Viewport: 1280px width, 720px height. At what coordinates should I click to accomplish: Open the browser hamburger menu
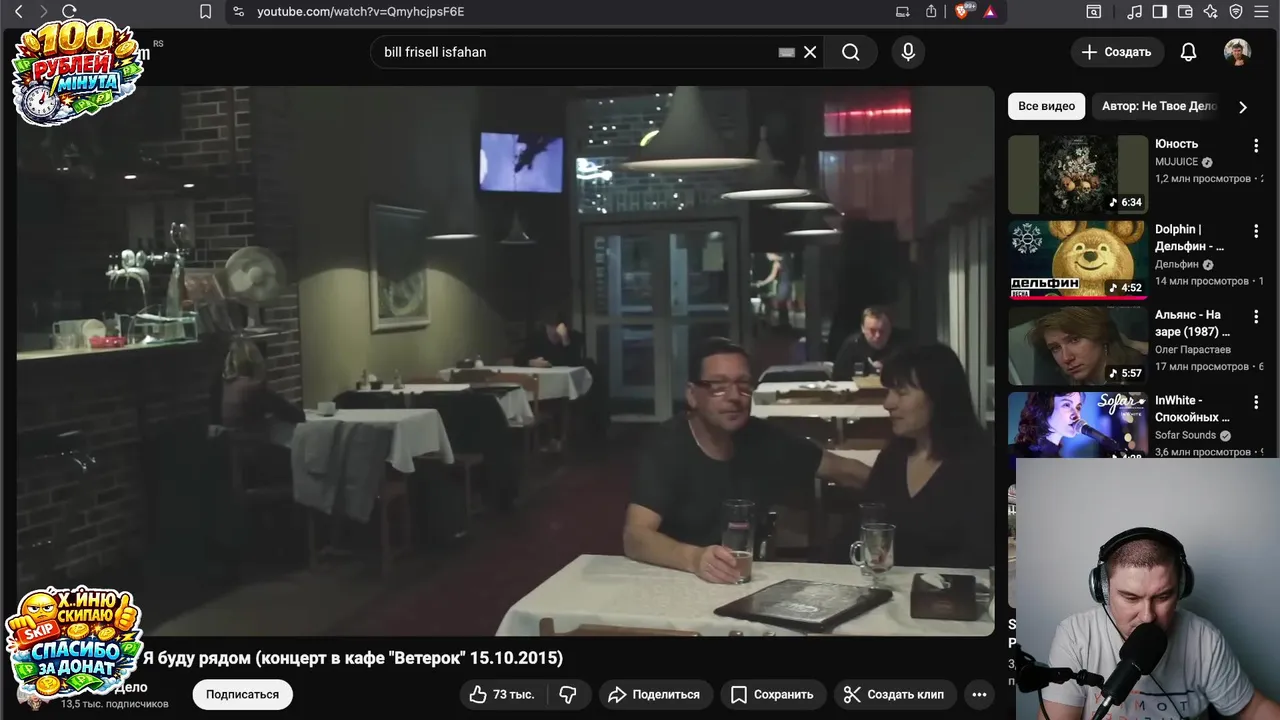coord(1262,12)
